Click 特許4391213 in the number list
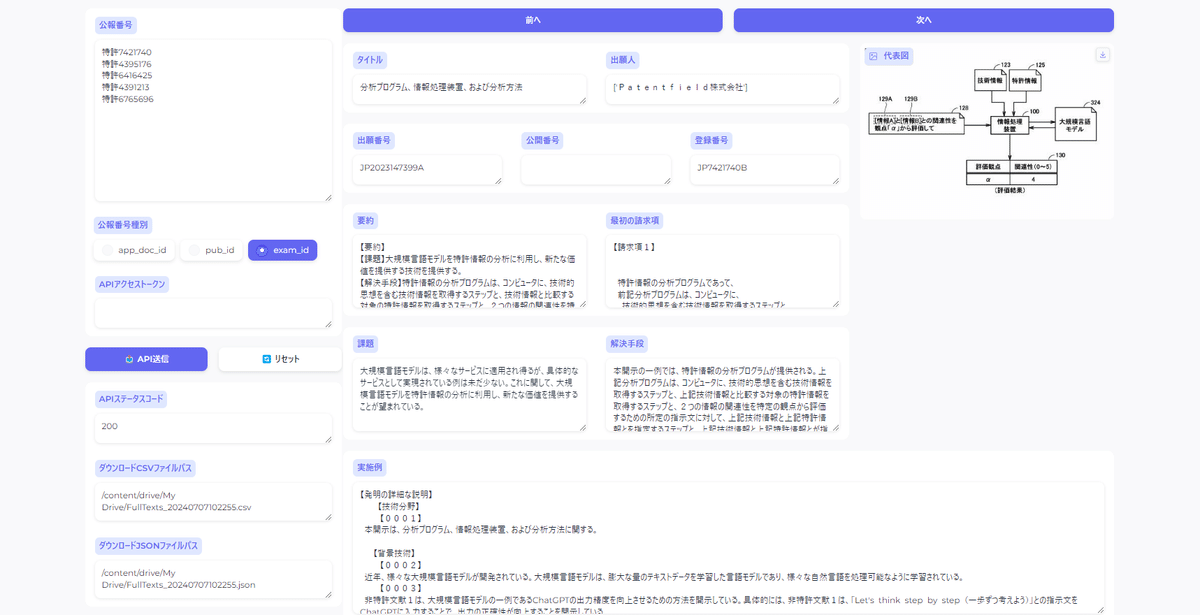Screen dimensions: 1200x615 127,87
